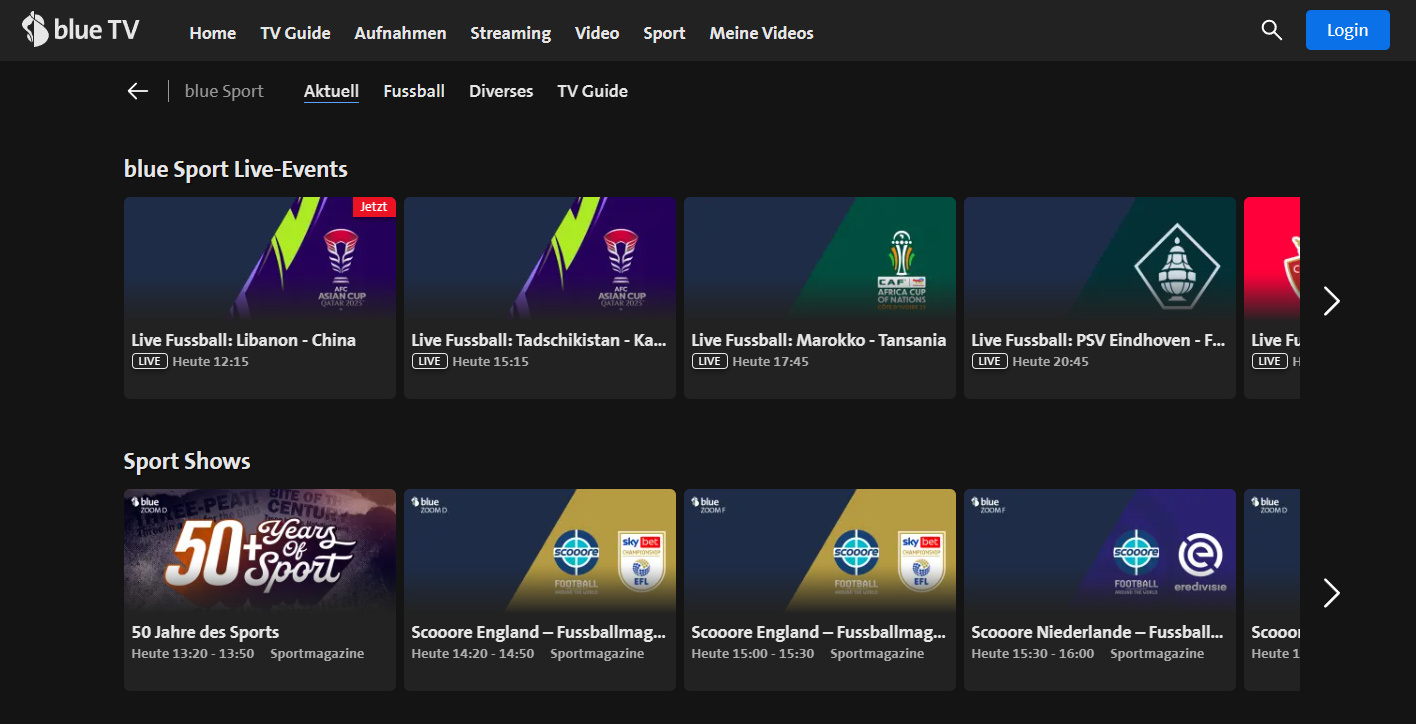Open Video in the top navigation

click(597, 33)
